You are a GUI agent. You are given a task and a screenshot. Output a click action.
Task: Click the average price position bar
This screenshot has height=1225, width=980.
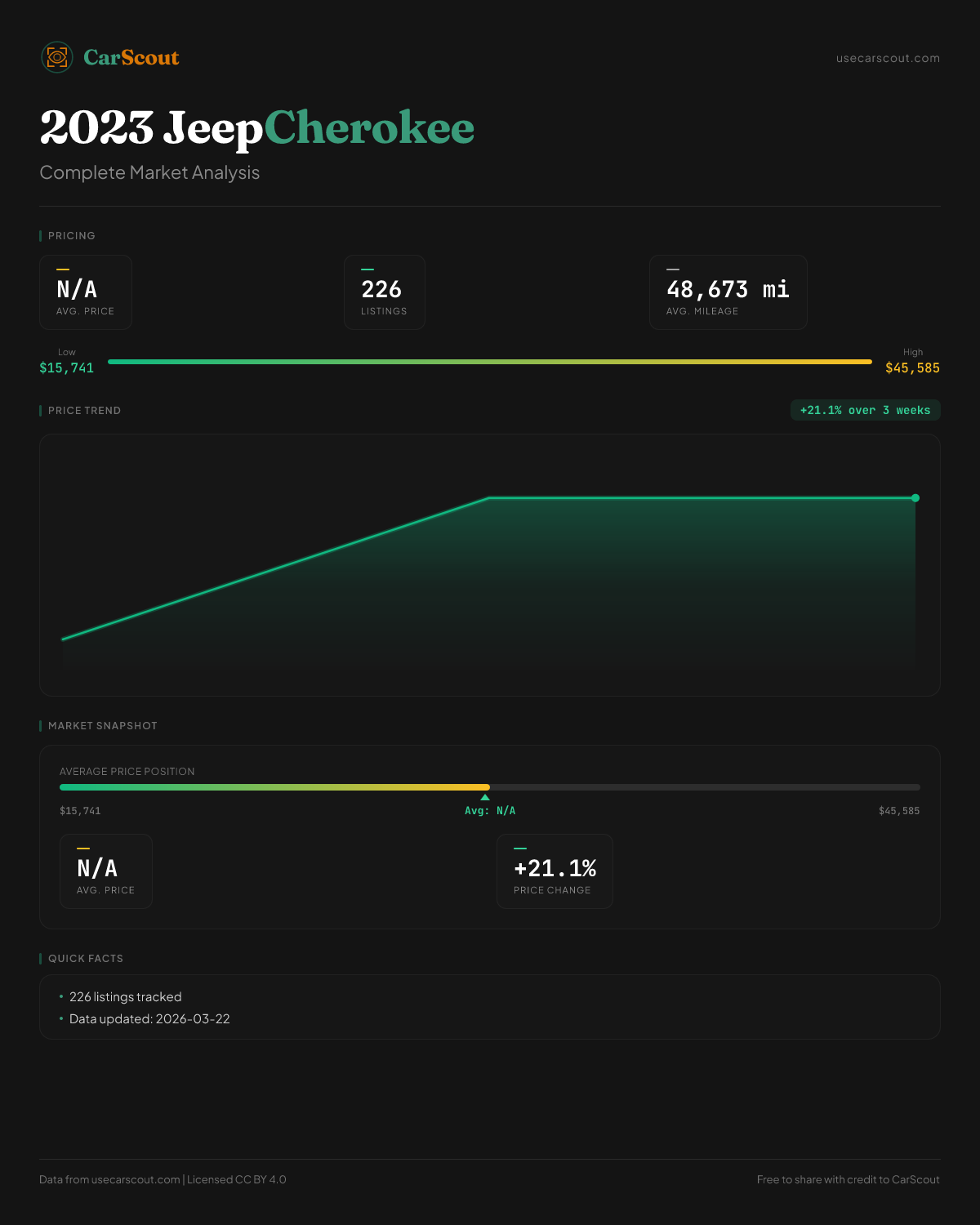point(490,787)
